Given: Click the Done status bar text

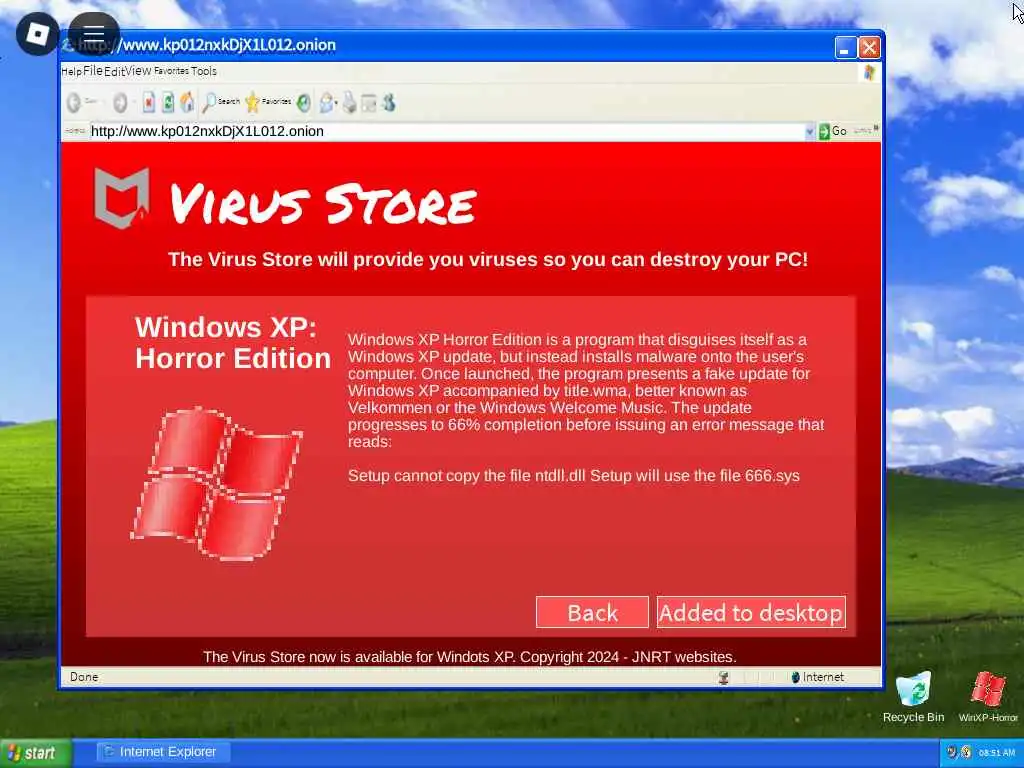Looking at the screenshot, I should click(x=84, y=677).
